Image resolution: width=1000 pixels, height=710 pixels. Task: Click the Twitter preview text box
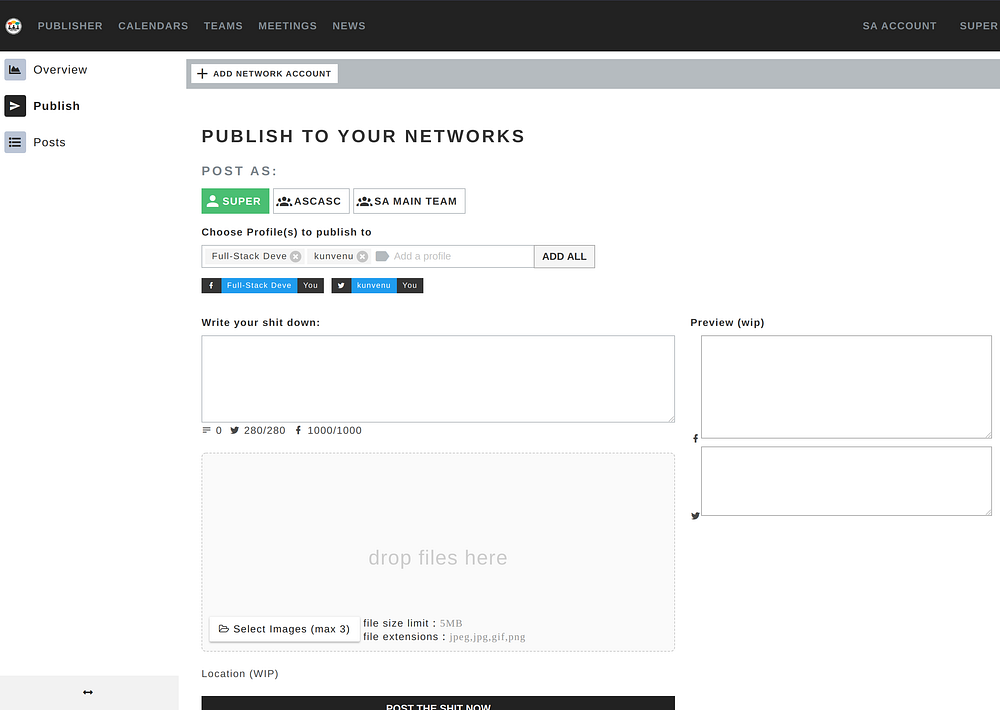[x=846, y=481]
